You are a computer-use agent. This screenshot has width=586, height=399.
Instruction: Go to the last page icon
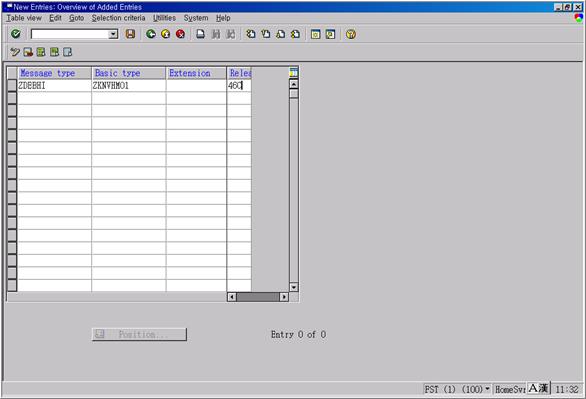[295, 34]
